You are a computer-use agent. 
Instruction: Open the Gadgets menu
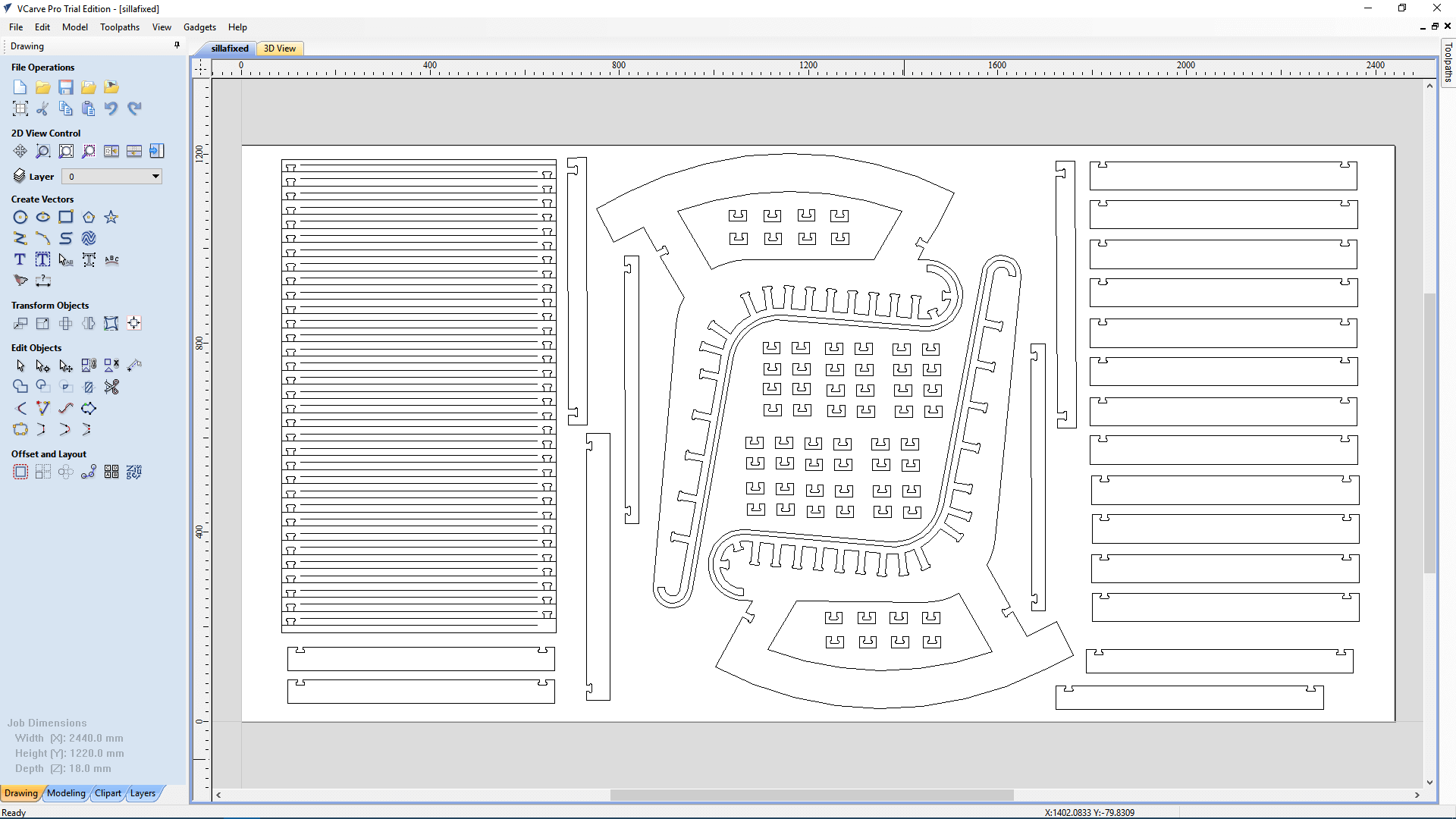click(199, 27)
